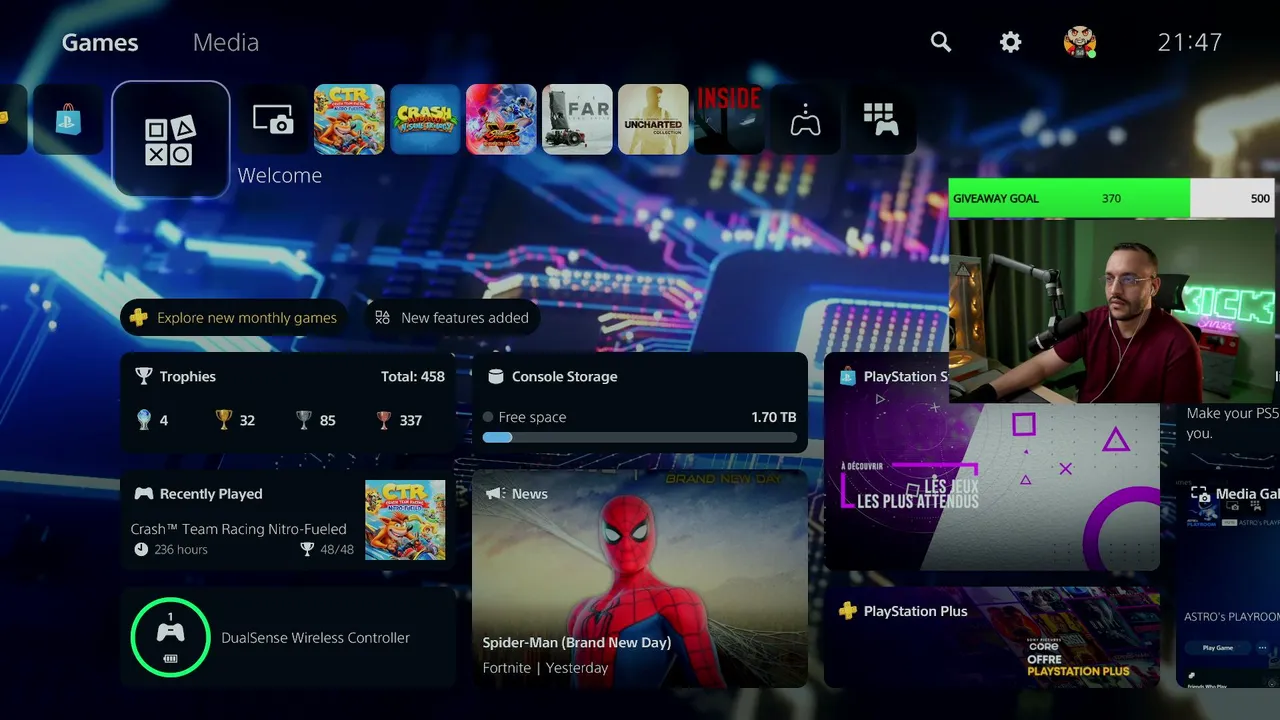Screen dimensions: 1280x720
Task: Click the 500 giveaway target number
Action: 1260,198
